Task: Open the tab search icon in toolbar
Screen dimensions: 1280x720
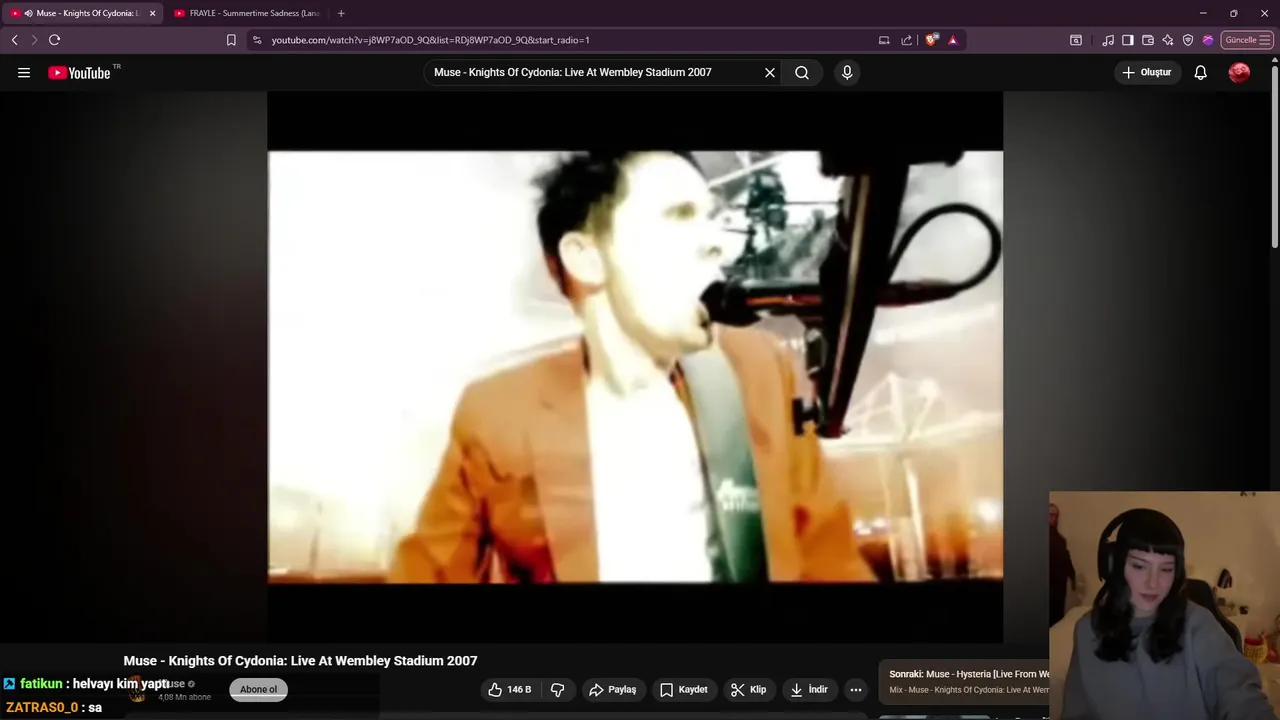Action: [x=1076, y=40]
